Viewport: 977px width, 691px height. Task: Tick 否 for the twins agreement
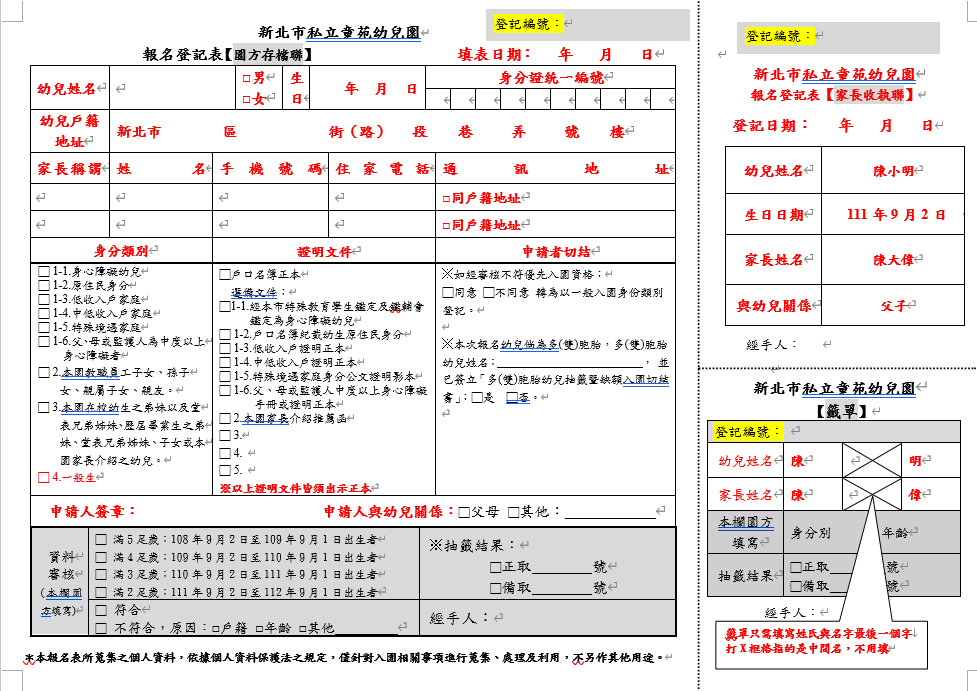point(512,398)
